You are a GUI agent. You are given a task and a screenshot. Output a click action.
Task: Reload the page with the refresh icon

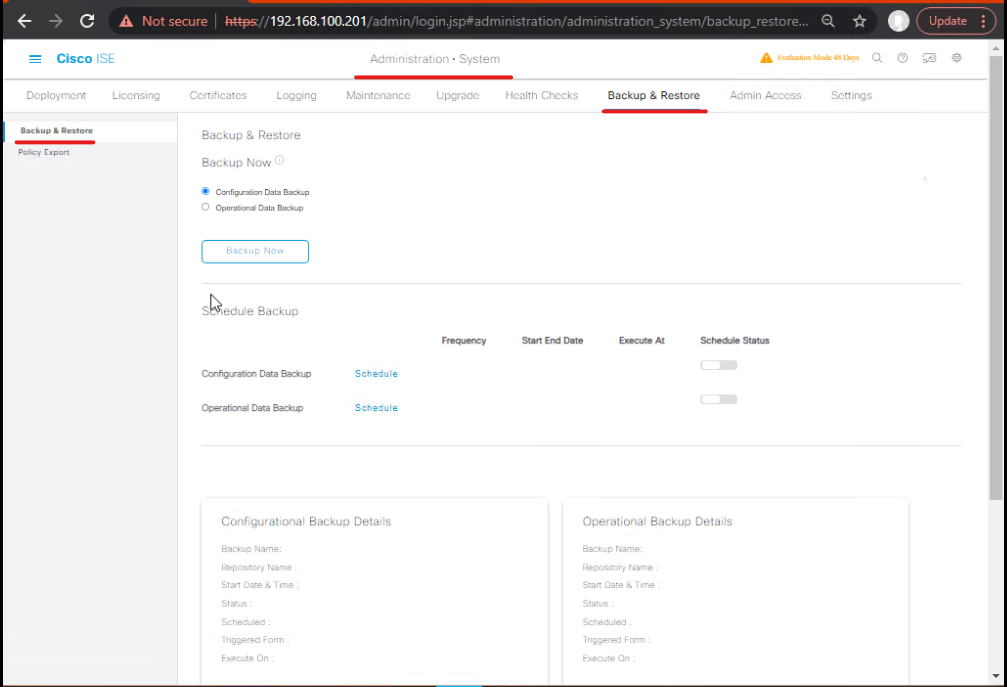click(87, 21)
